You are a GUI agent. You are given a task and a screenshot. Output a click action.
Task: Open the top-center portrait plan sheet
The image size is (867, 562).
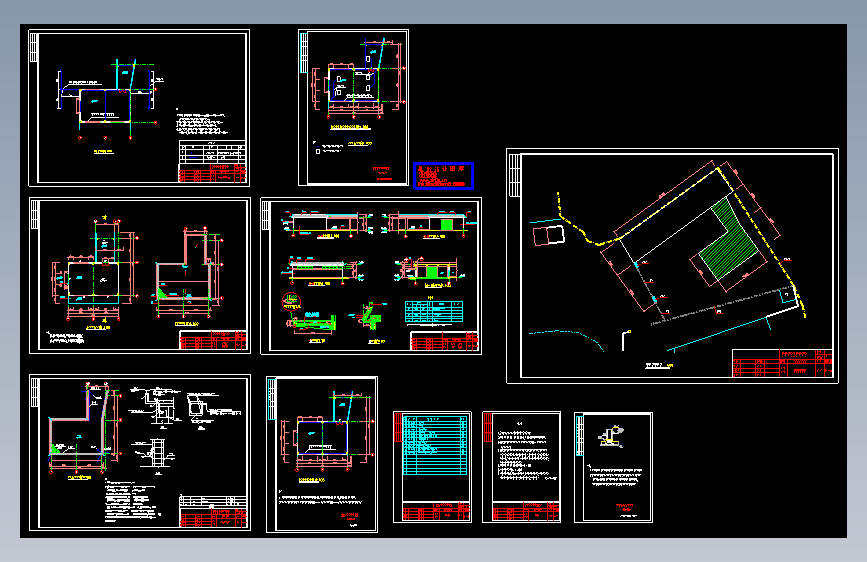click(x=353, y=107)
